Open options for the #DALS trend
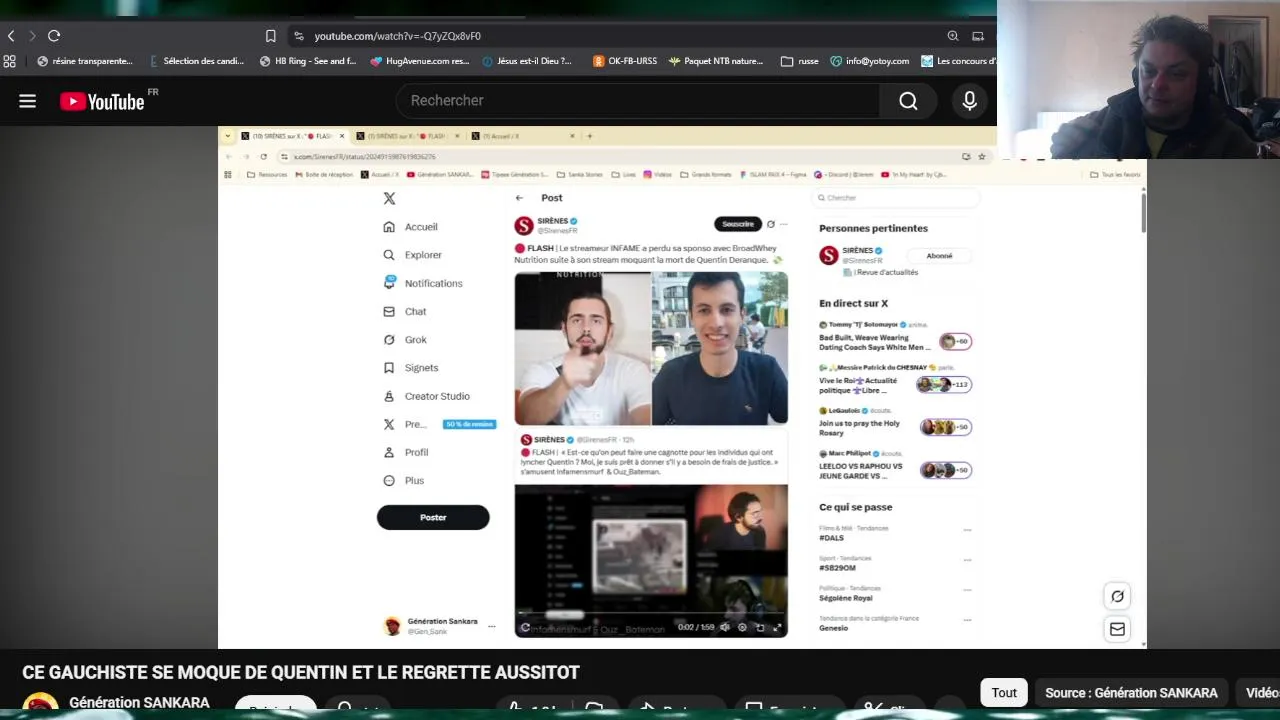Viewport: 1280px width, 720px height. (967, 530)
